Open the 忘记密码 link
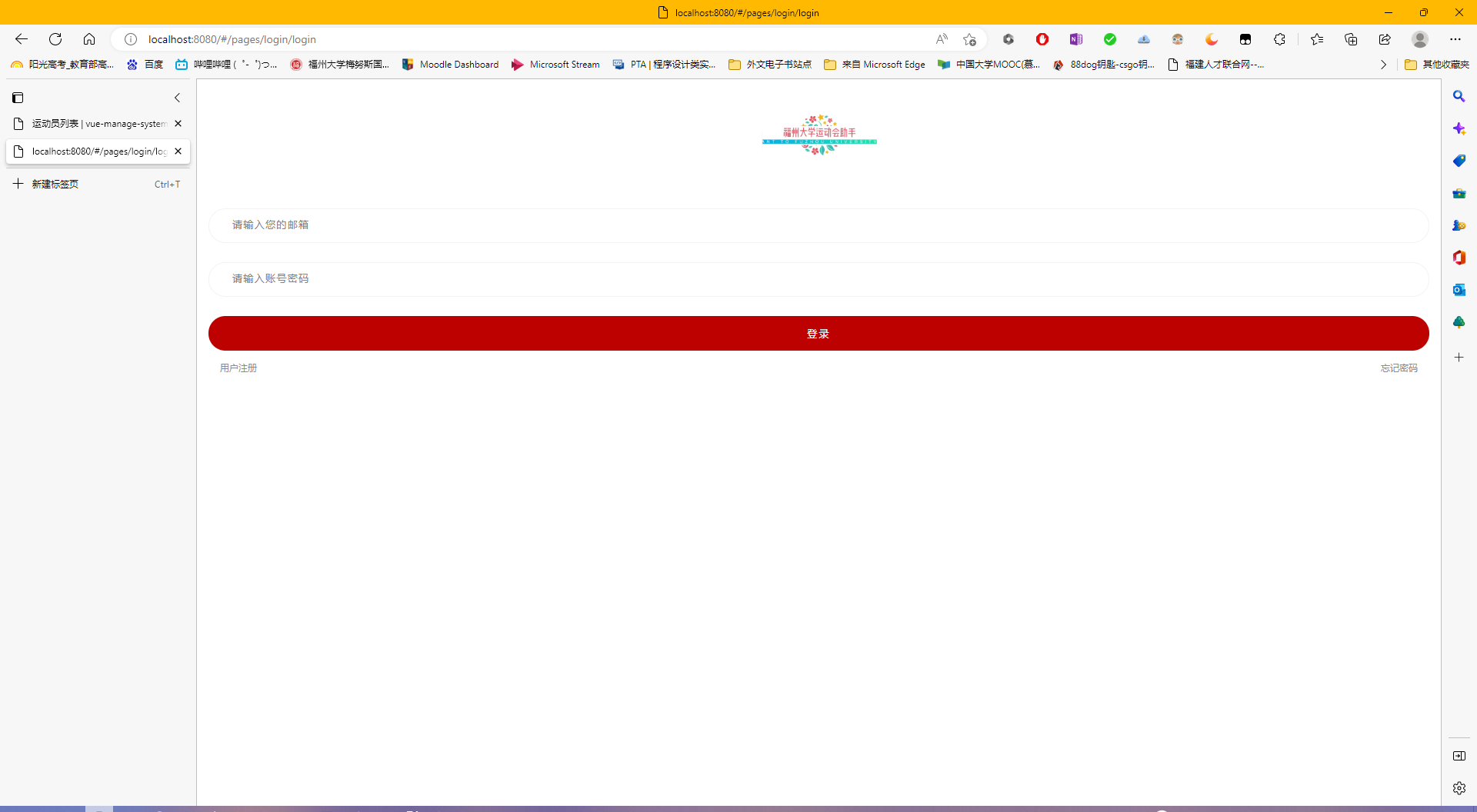This screenshot has height=812, width=1477. coord(1399,368)
